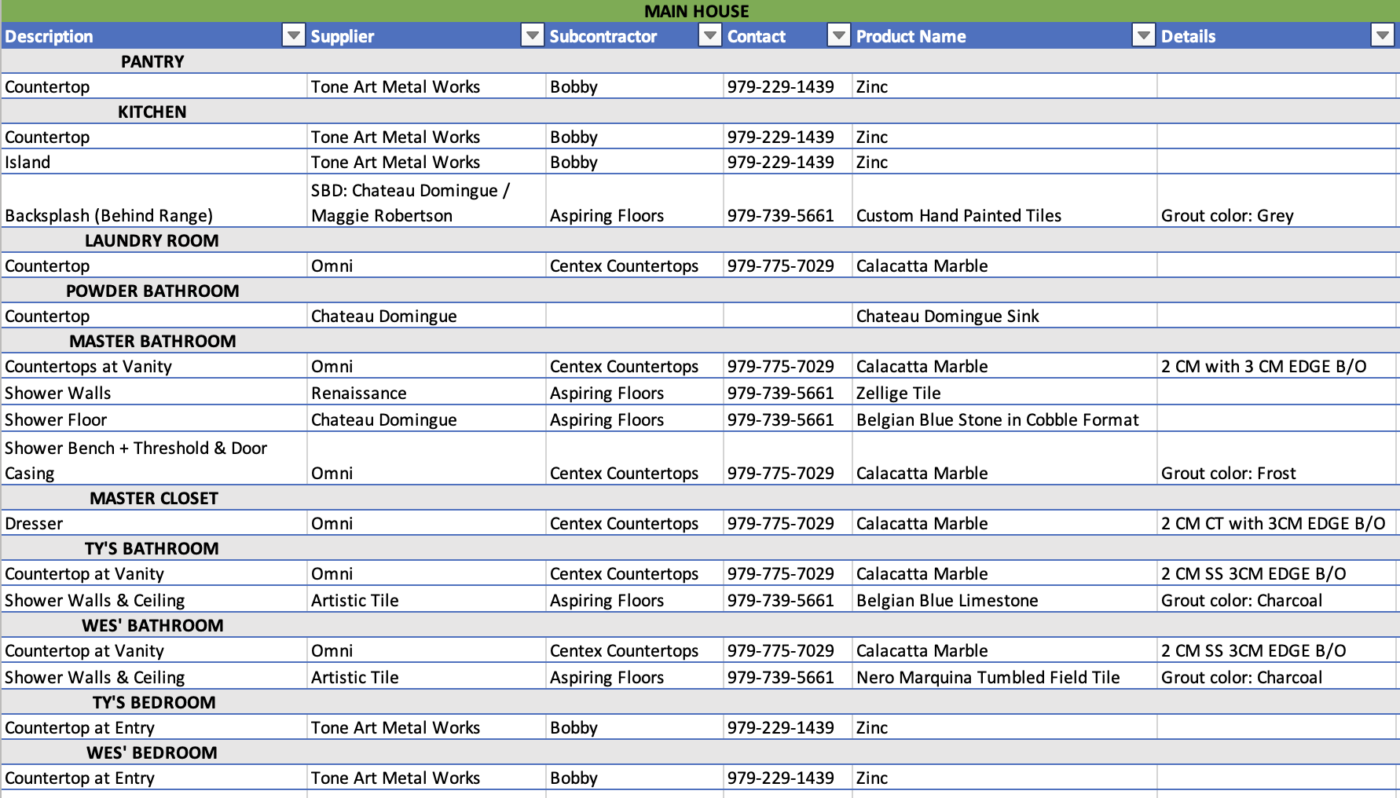Click the Custom Hand Painted Tiles cell
The height and width of the screenshot is (798, 1400).
point(1004,201)
